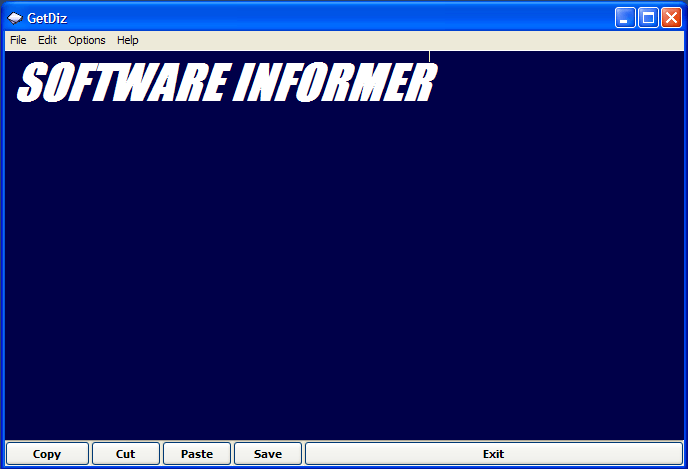The image size is (688, 469).
Task: Save the text with Save button
Action: (268, 454)
